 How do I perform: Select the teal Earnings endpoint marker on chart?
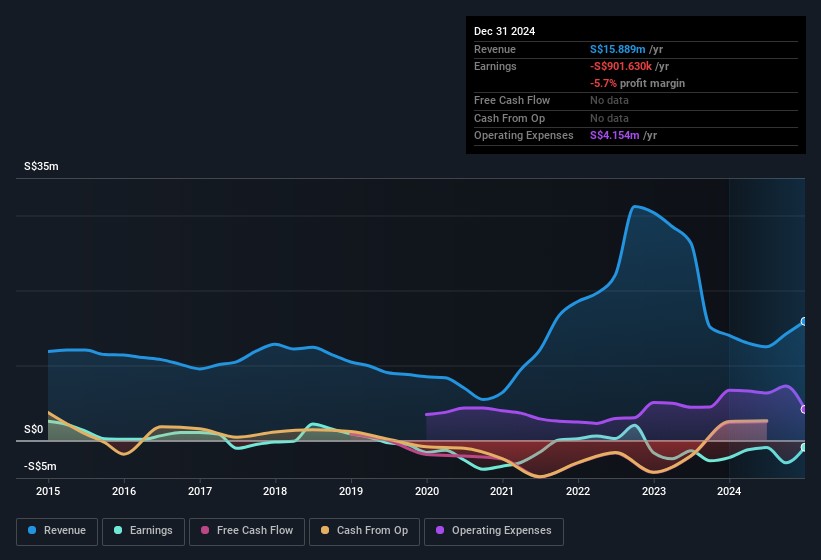[x=803, y=447]
